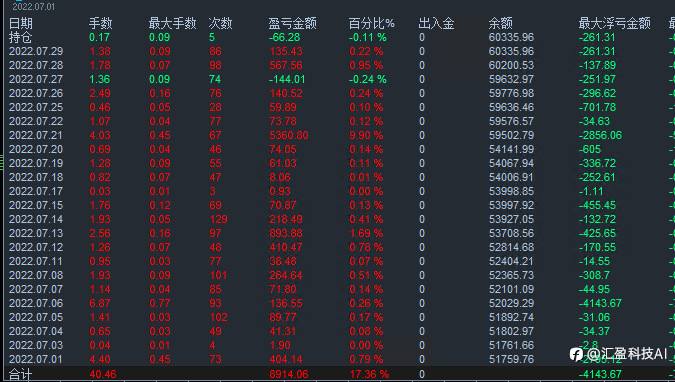This screenshot has width=675, height=382.
Task: Select the 2022.07.11 date row
Action: click(36, 261)
